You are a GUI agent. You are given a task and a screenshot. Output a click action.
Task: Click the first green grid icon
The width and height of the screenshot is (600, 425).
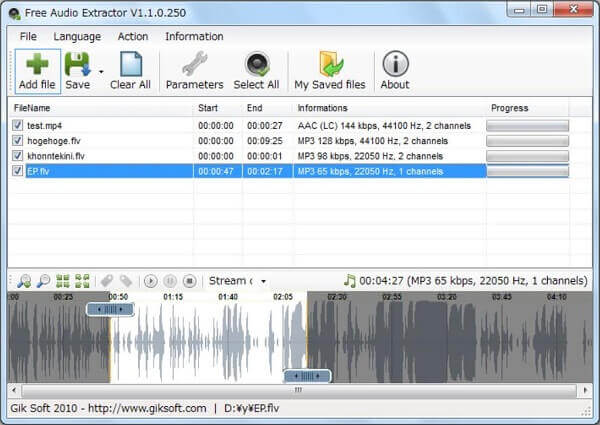point(63,281)
